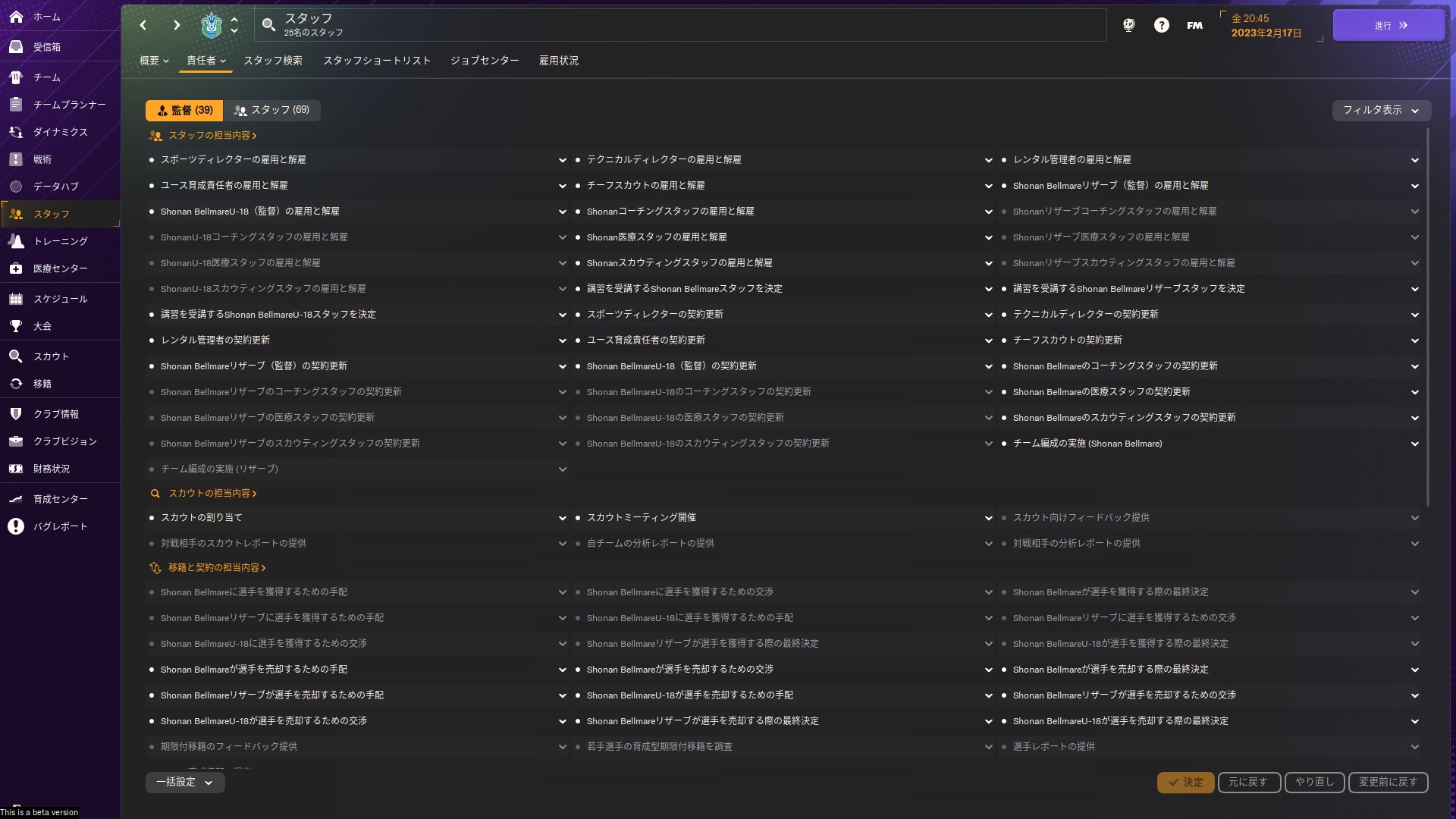Click the vertical scrollbar of the responsibilities list
Viewport: 1456px width, 819px height.
[1427, 318]
